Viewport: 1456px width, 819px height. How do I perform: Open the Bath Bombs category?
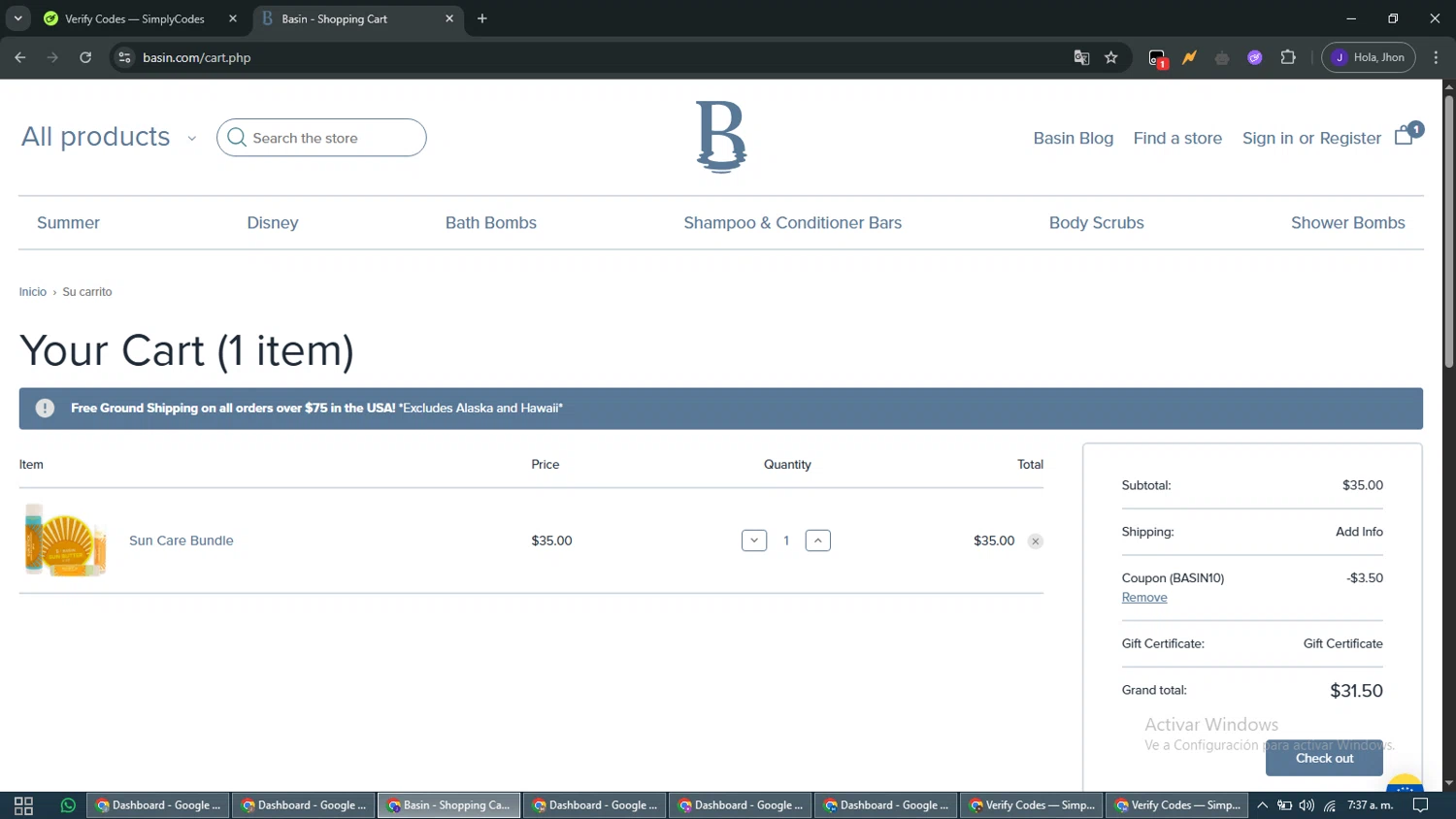491,223
